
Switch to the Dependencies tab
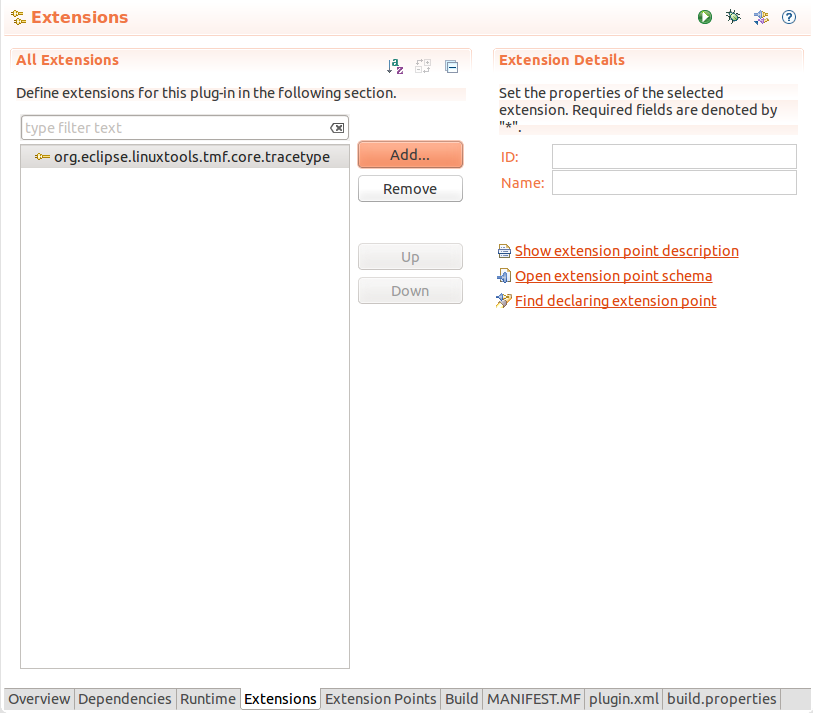(125, 699)
